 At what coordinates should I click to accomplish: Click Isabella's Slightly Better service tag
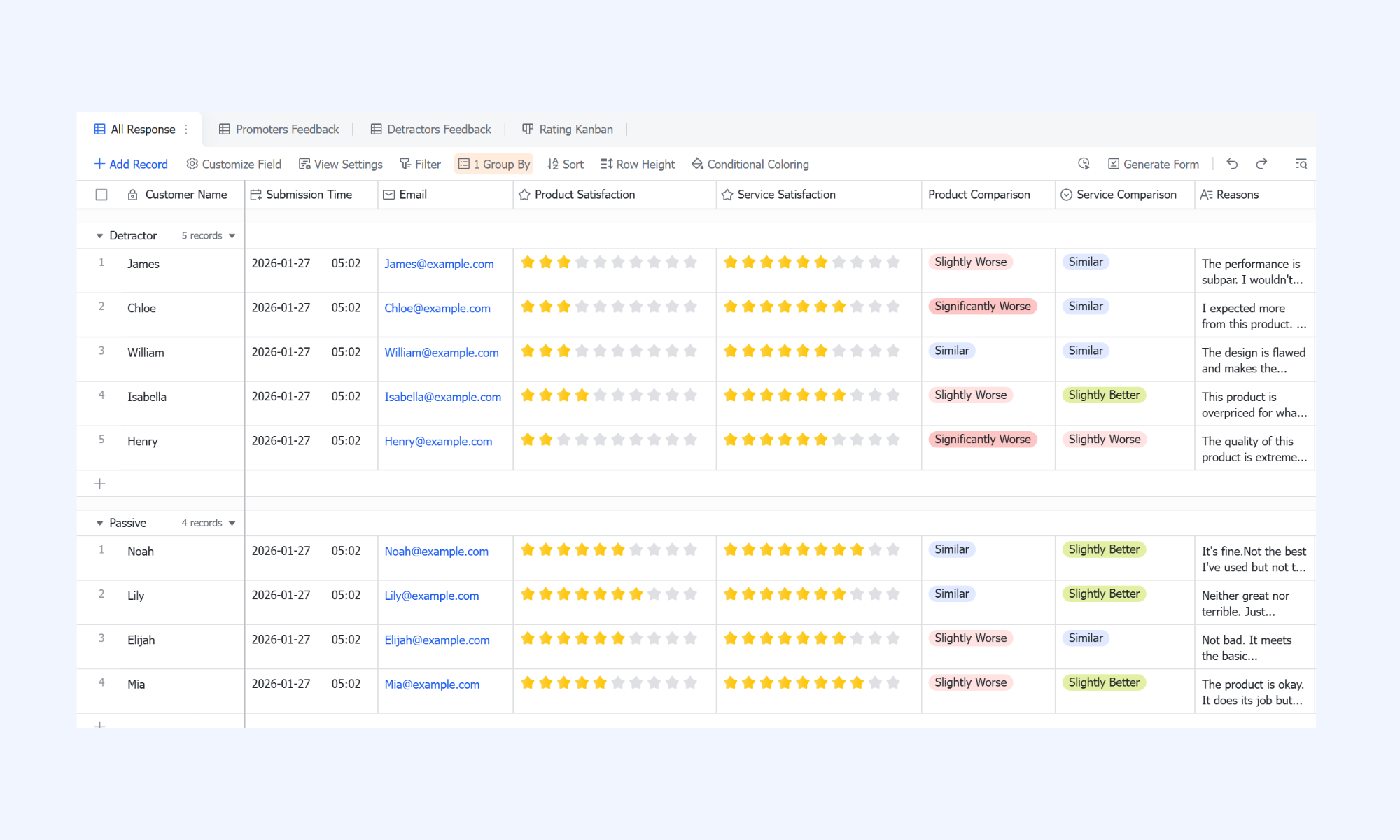click(1104, 395)
